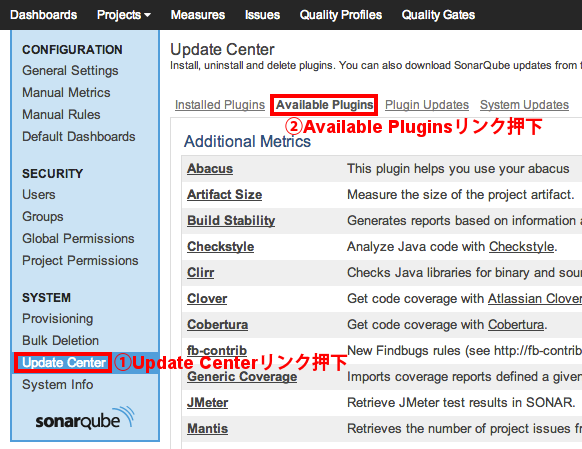Open the Checkstyle plugin name link
This screenshot has width=582, height=449.
click(x=220, y=247)
